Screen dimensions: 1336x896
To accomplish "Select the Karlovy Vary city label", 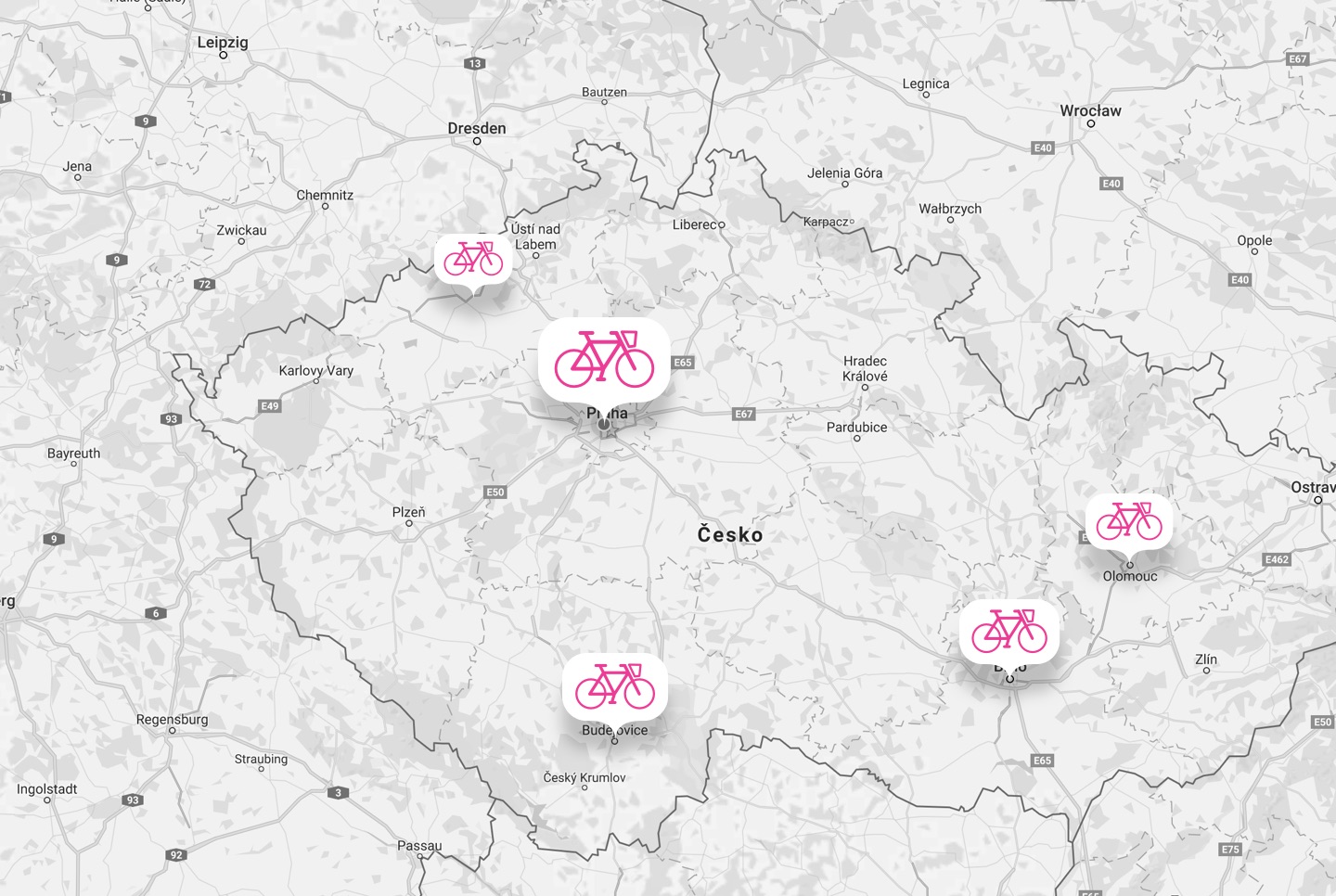I will 316,370.
